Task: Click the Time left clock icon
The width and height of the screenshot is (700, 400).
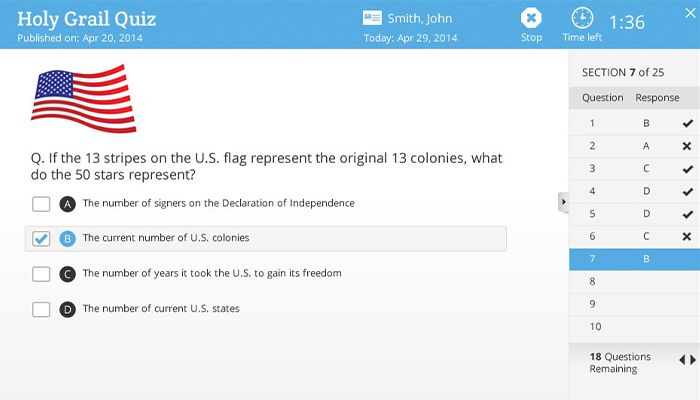Action: pyautogui.click(x=581, y=18)
